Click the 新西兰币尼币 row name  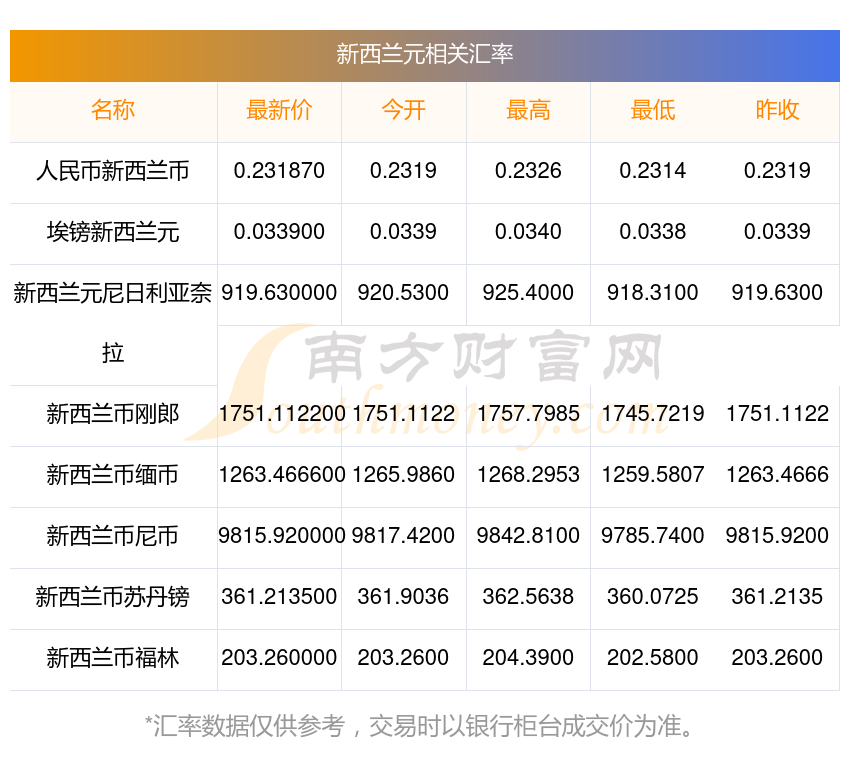pos(113,536)
